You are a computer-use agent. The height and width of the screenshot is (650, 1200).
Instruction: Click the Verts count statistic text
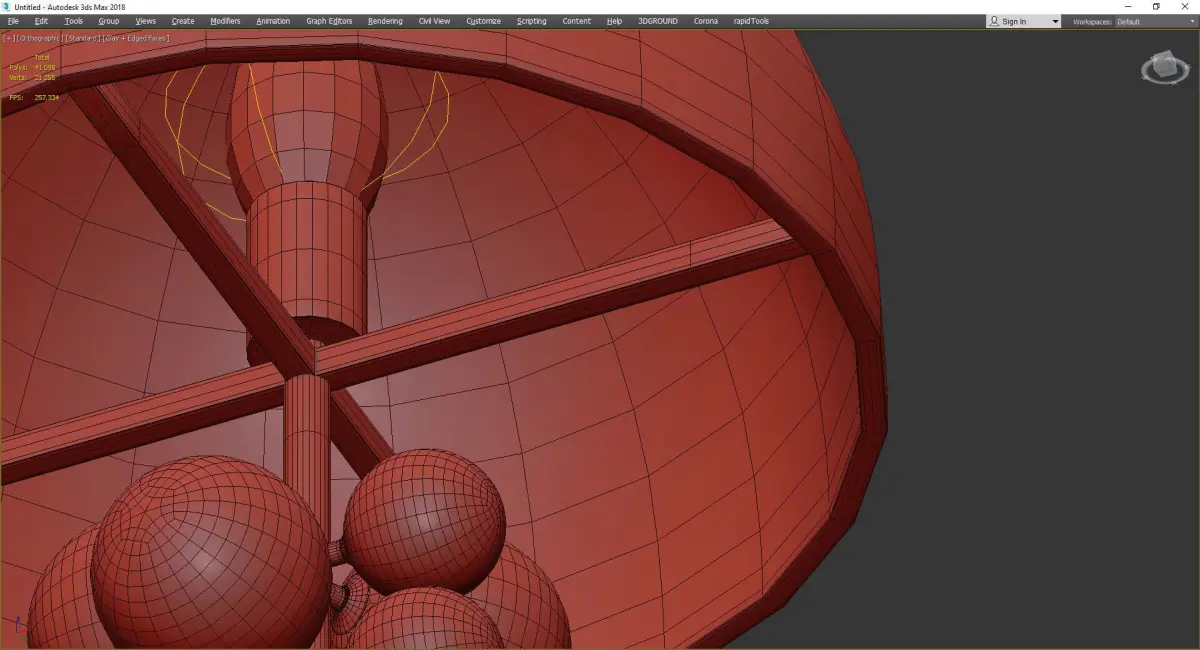tap(32, 77)
